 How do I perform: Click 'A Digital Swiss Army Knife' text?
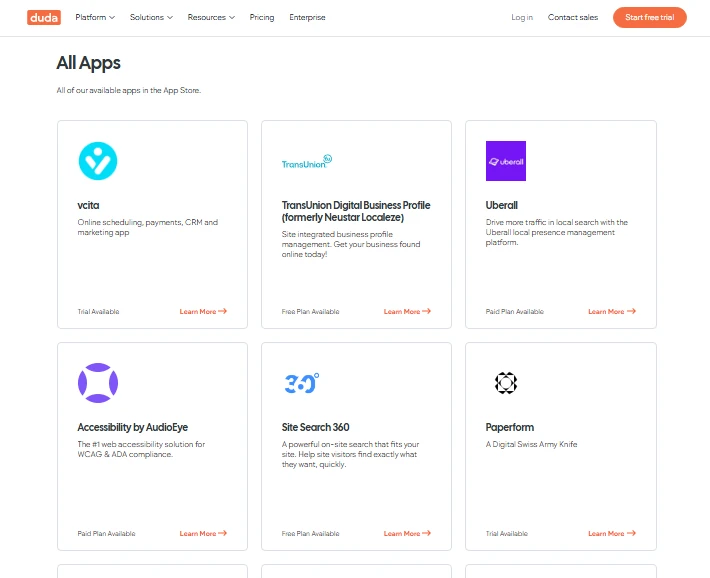532,444
